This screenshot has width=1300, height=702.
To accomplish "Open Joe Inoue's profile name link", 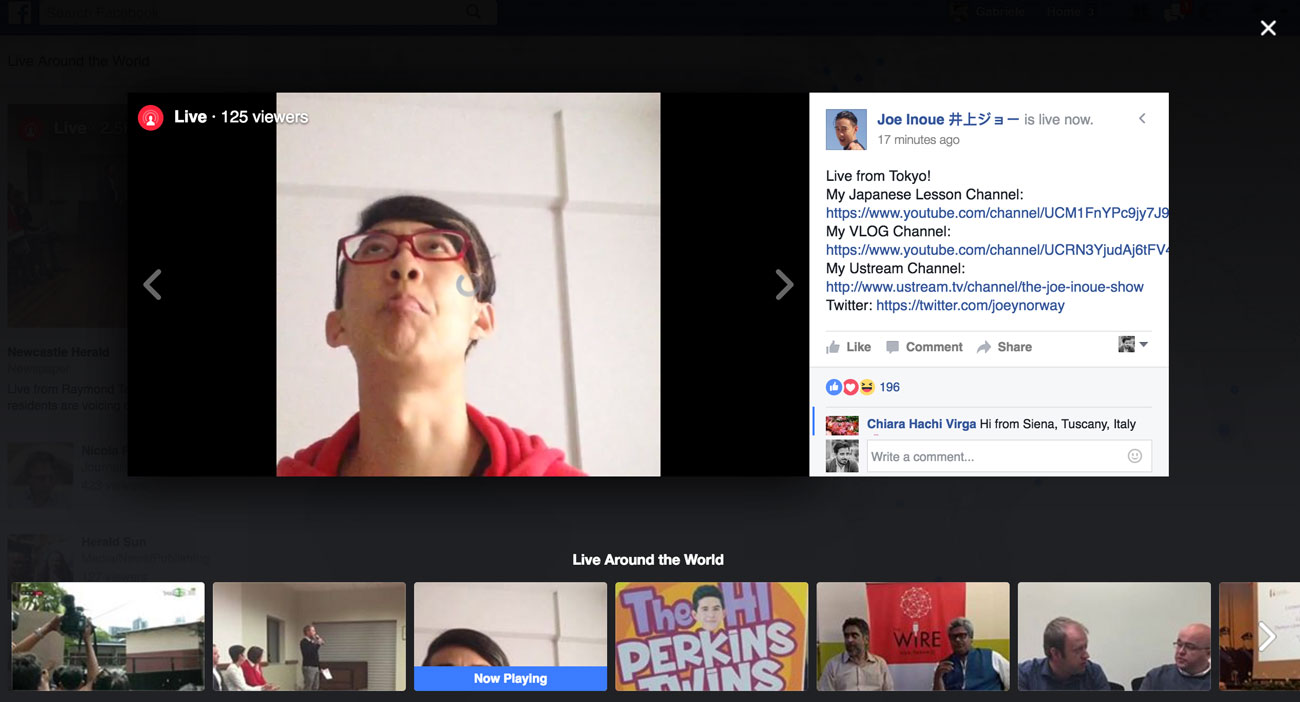I will tap(947, 119).
